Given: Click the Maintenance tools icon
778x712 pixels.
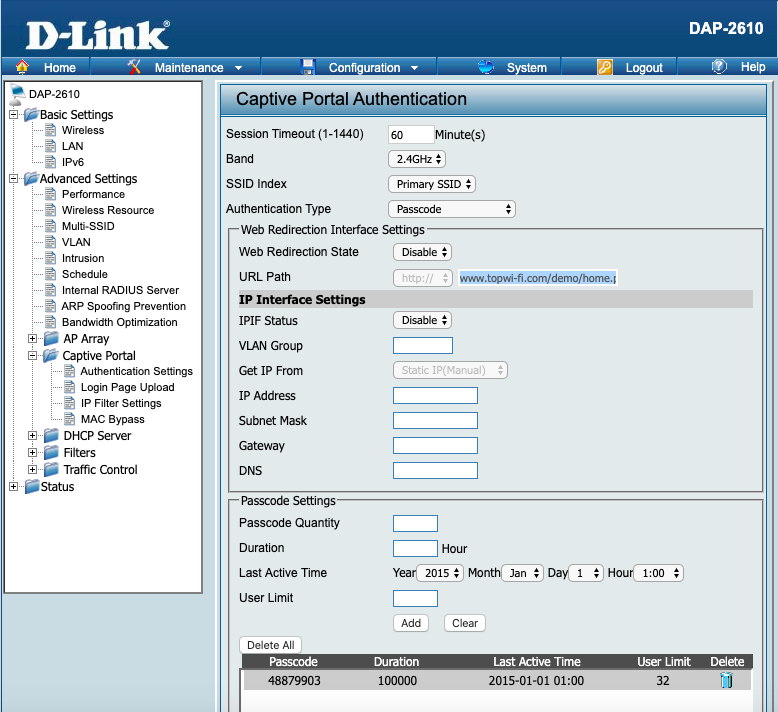Looking at the screenshot, I should 134,66.
